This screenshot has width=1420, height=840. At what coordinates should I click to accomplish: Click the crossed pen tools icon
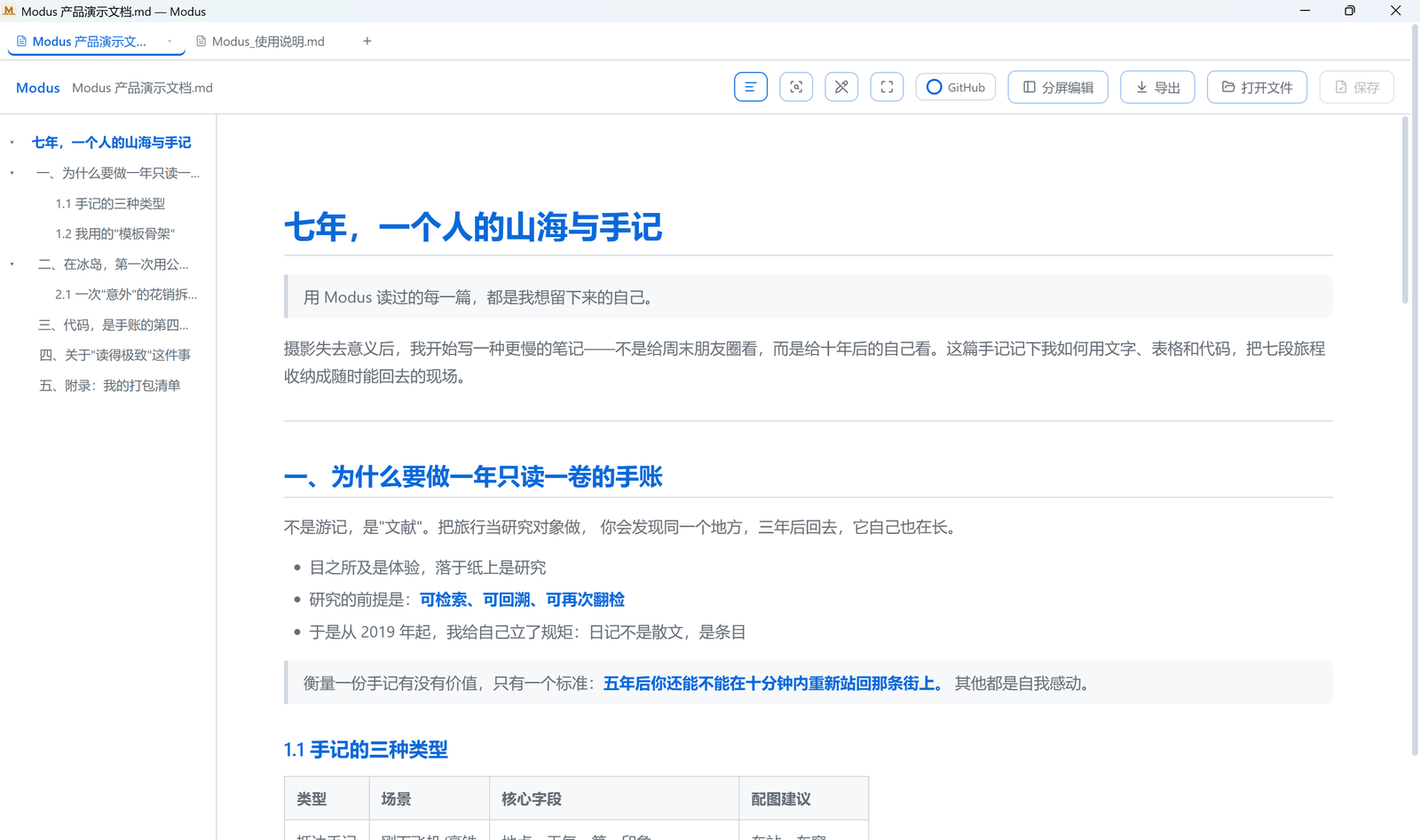(841, 87)
